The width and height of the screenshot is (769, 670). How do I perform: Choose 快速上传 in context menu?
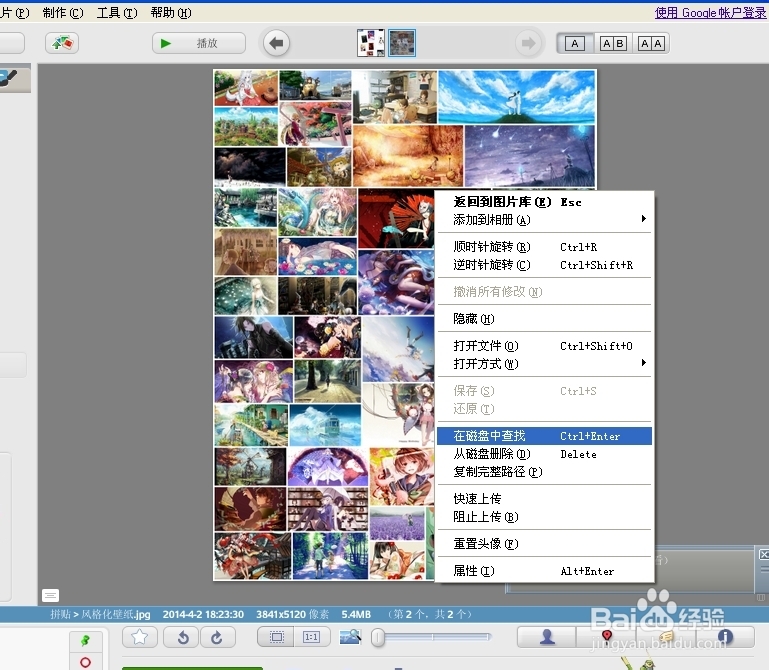(544, 499)
